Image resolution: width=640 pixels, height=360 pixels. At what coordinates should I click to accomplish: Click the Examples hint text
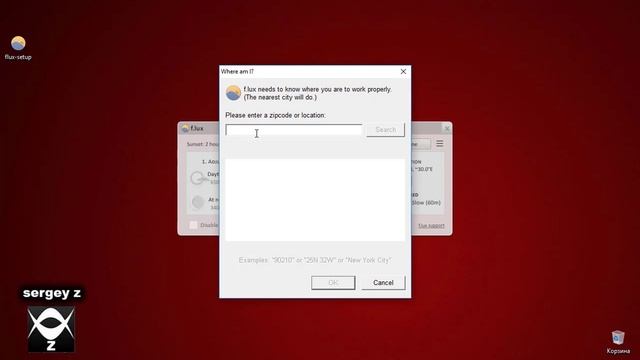(x=315, y=260)
